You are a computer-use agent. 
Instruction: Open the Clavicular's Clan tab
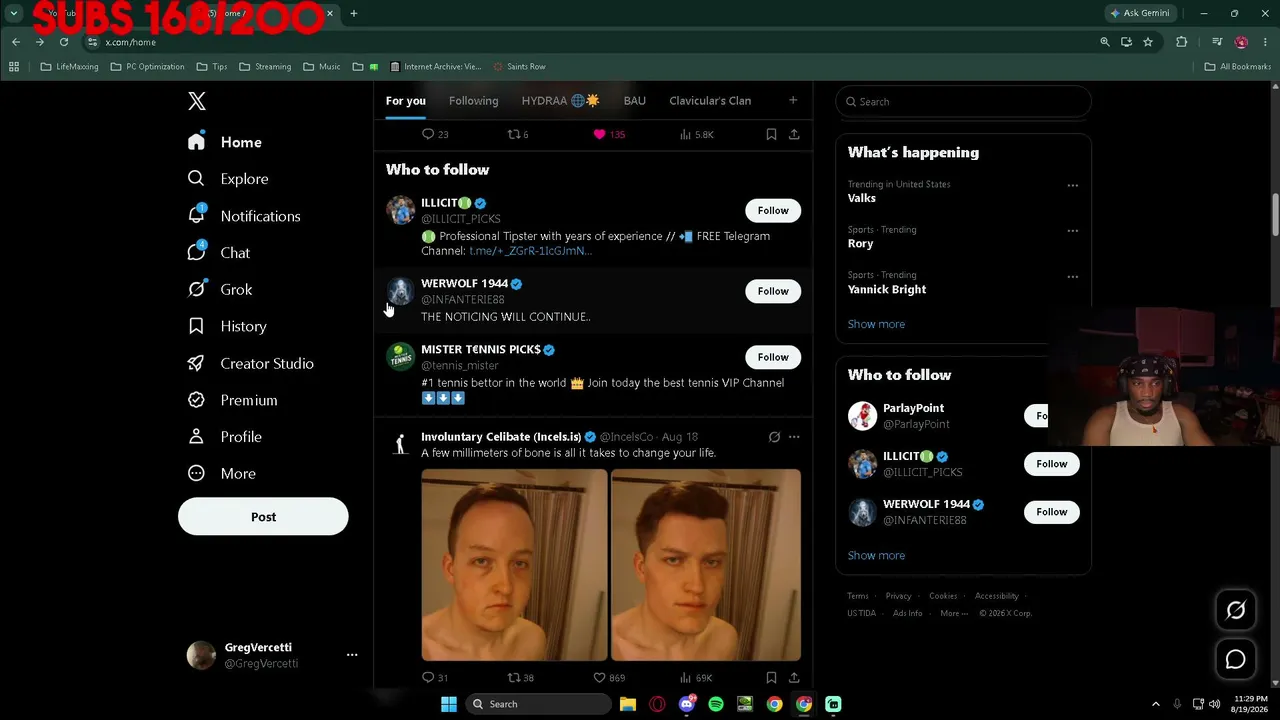pyautogui.click(x=710, y=100)
